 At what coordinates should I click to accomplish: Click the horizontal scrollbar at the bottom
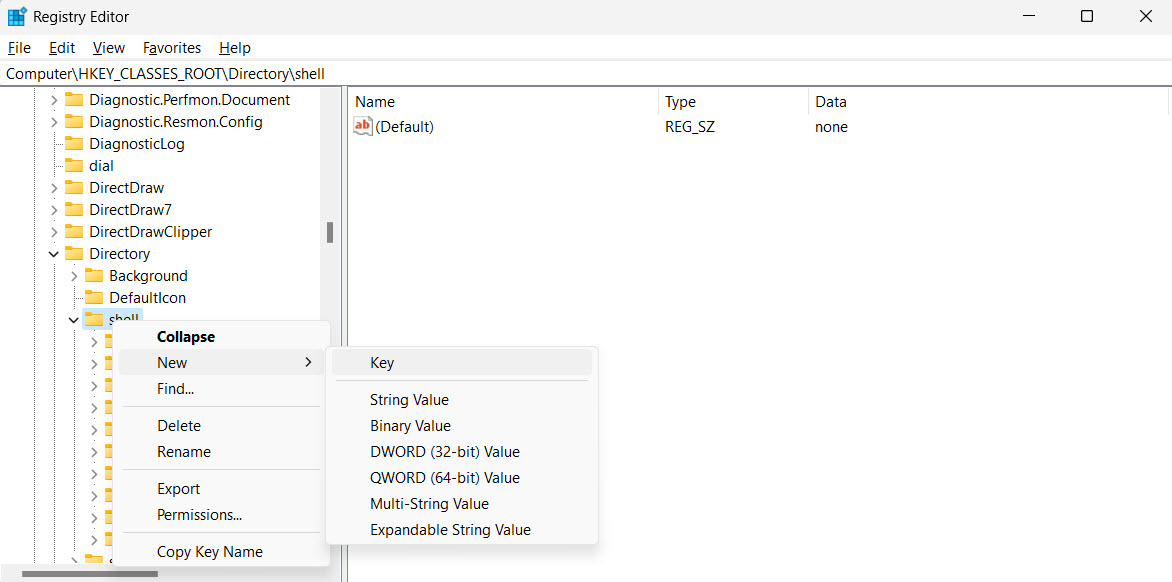click(x=90, y=573)
